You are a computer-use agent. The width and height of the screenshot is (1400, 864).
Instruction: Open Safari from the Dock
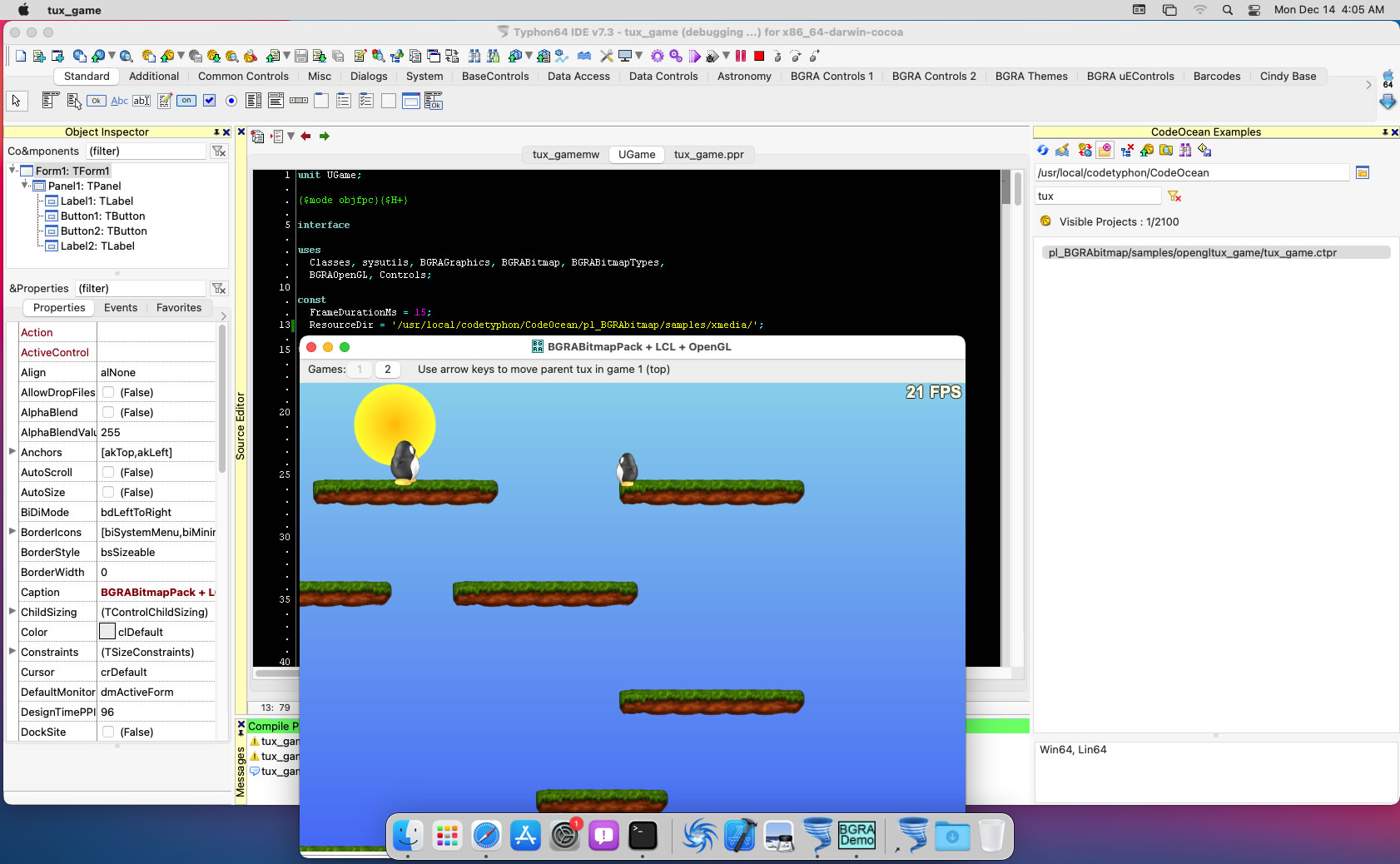486,836
